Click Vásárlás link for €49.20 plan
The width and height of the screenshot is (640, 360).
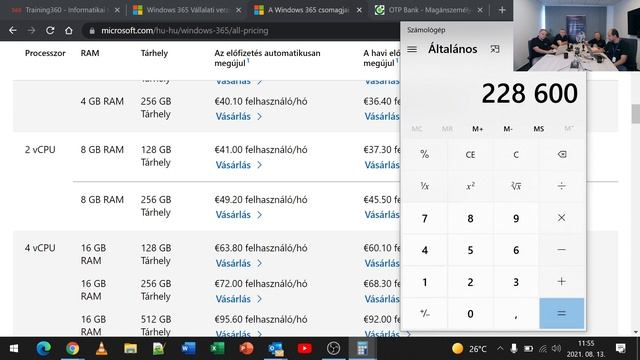pyautogui.click(x=239, y=215)
